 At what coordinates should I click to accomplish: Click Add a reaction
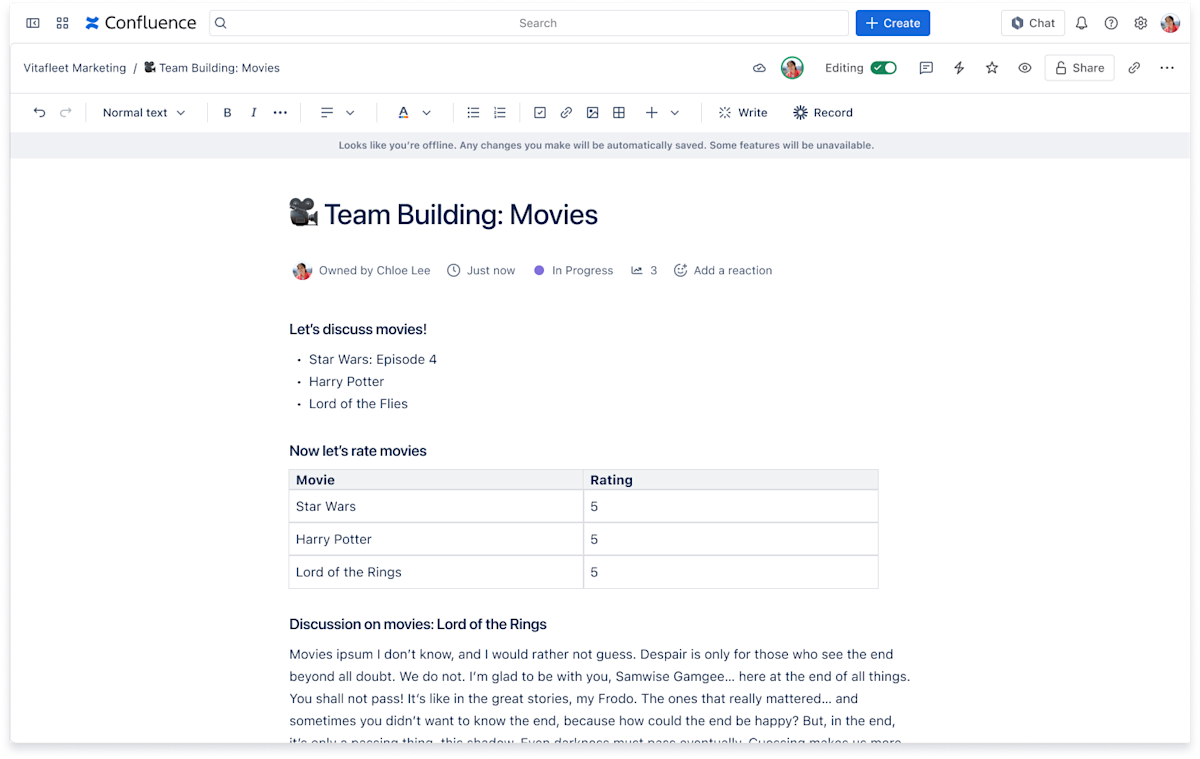[723, 271]
